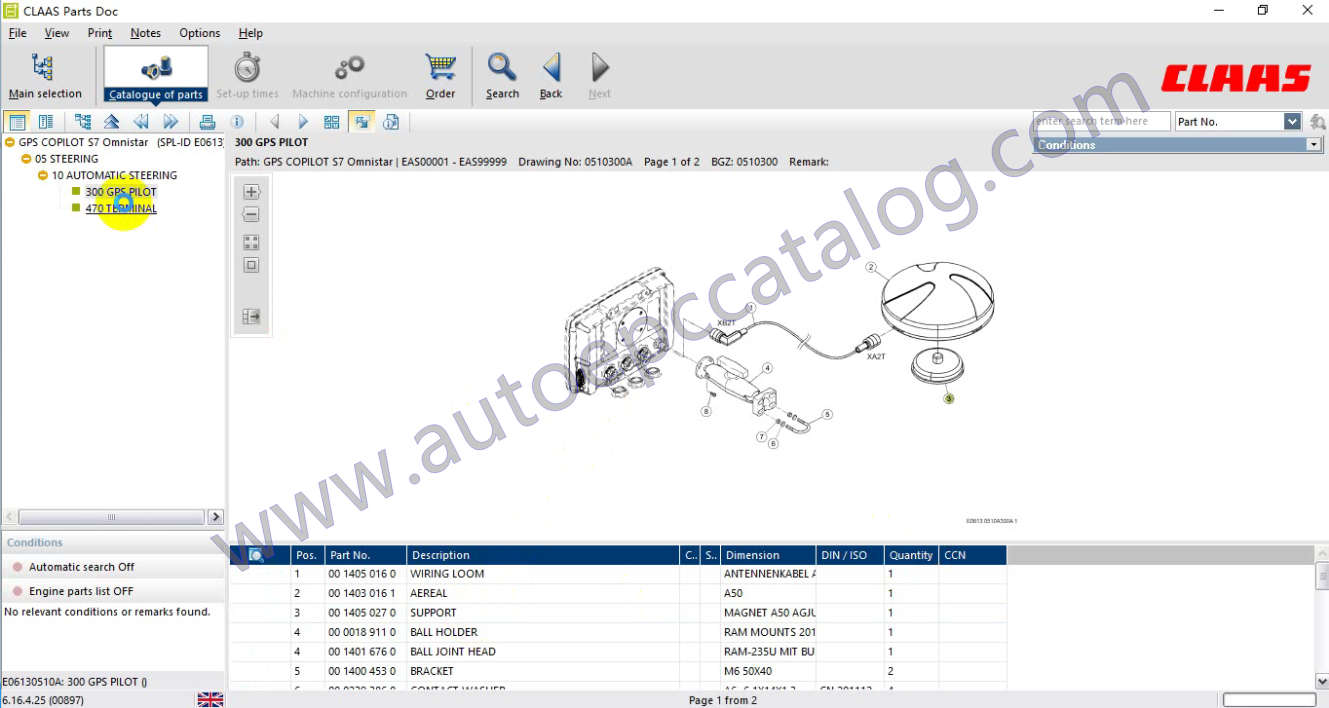The width and height of the screenshot is (1329, 708).
Task: Collapse the GPS COPILOT S7 Omnistar node
Action: (10, 142)
